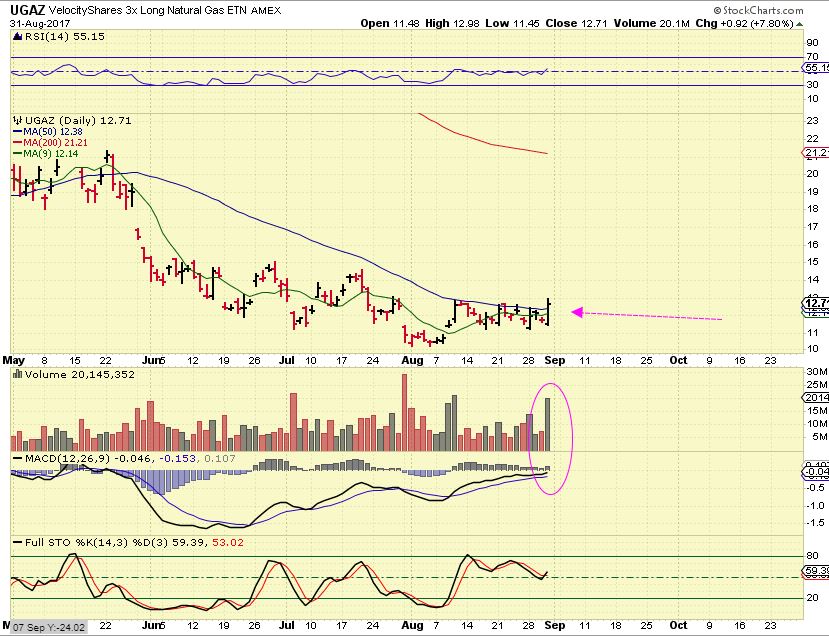Click the 80 stochastic scale label
This screenshot has width=829, height=636.
(x=813, y=556)
